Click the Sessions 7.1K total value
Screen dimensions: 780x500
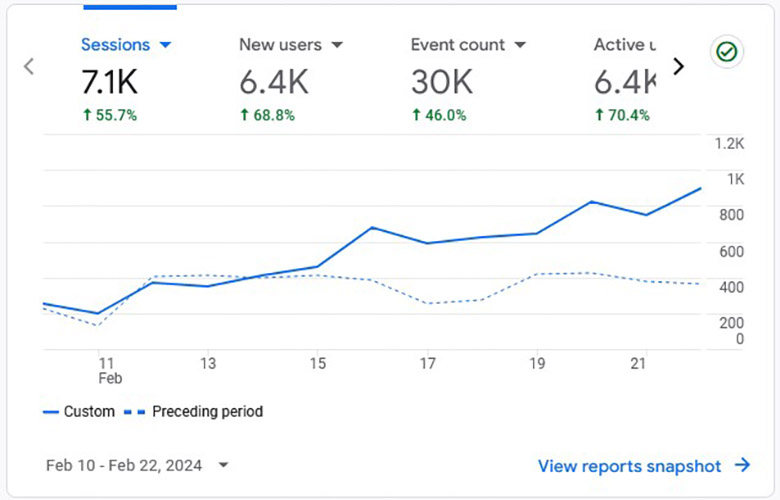point(109,82)
